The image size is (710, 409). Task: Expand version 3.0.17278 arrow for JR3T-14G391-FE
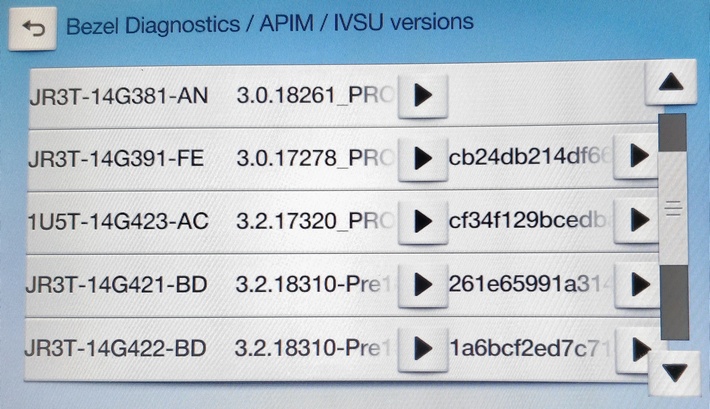pos(421,158)
